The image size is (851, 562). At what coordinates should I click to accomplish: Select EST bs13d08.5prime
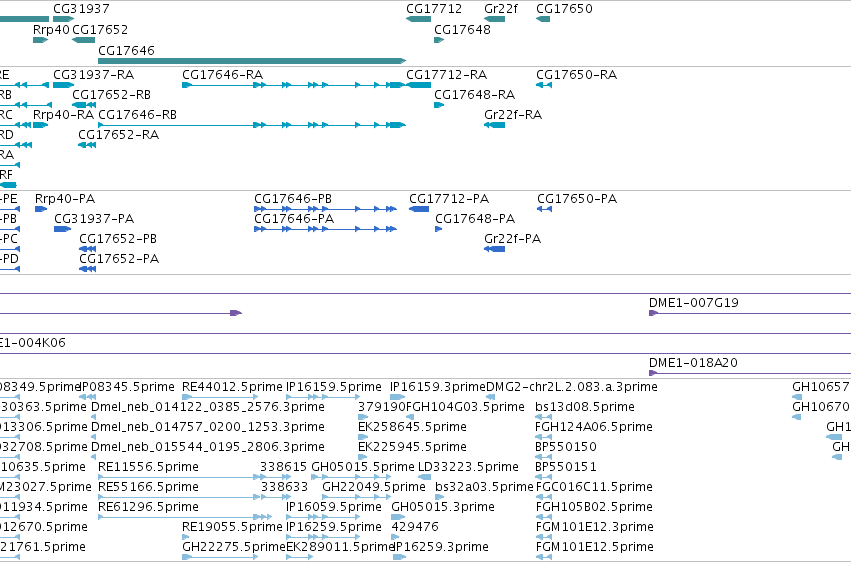543,417
